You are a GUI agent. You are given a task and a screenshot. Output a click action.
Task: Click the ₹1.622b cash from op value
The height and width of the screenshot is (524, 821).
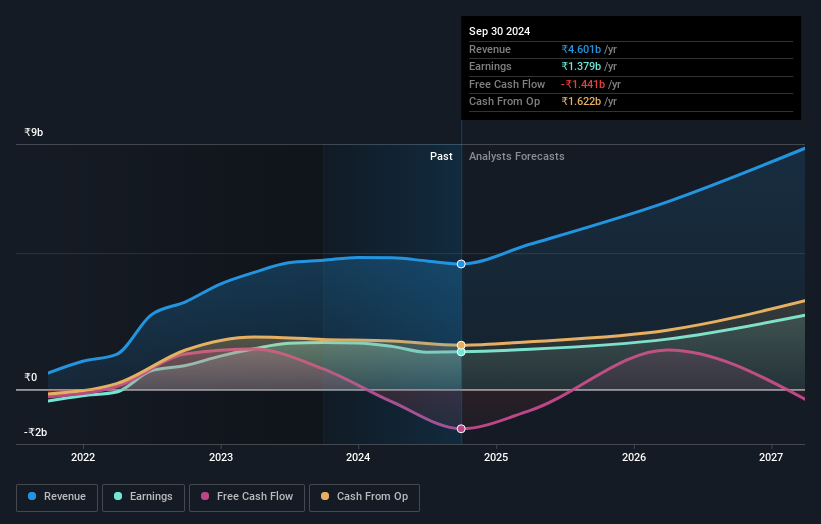[581, 102]
